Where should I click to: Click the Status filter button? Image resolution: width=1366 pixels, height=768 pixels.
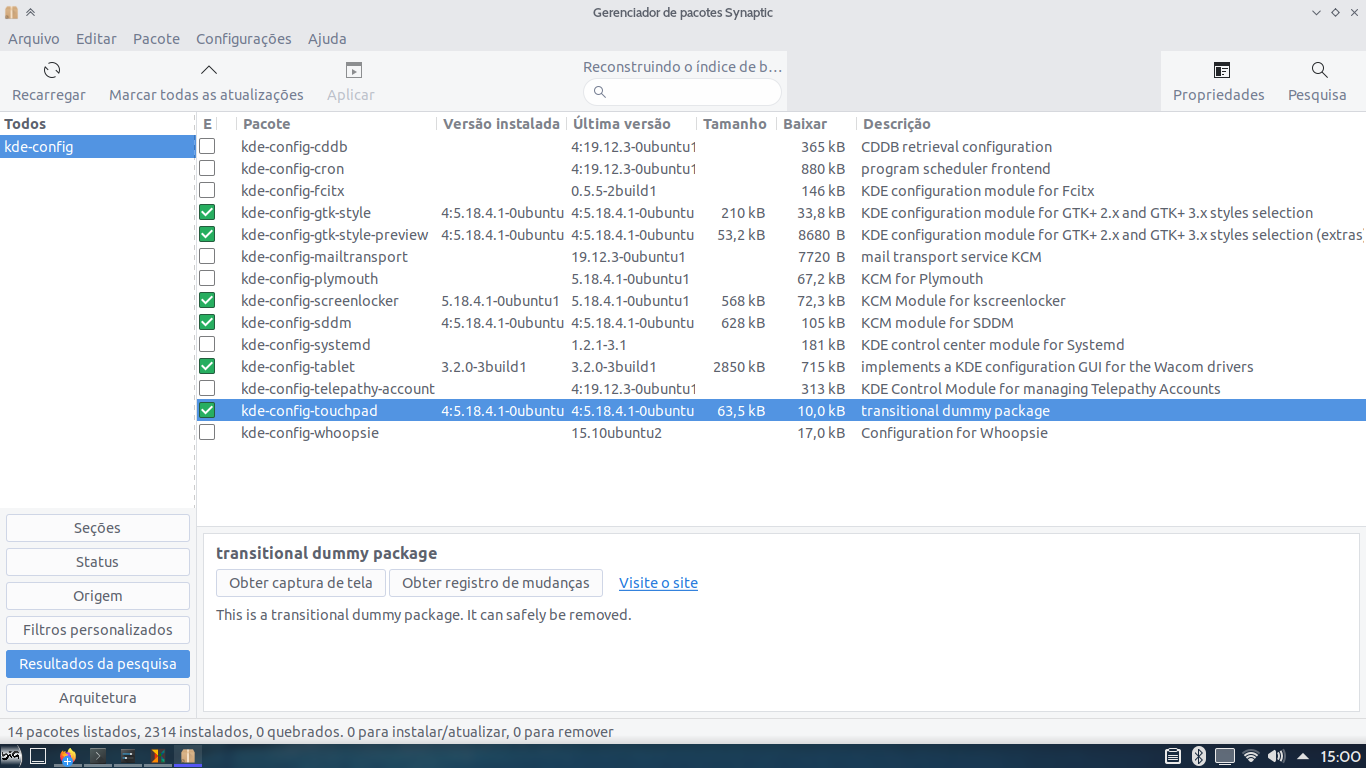coord(98,562)
